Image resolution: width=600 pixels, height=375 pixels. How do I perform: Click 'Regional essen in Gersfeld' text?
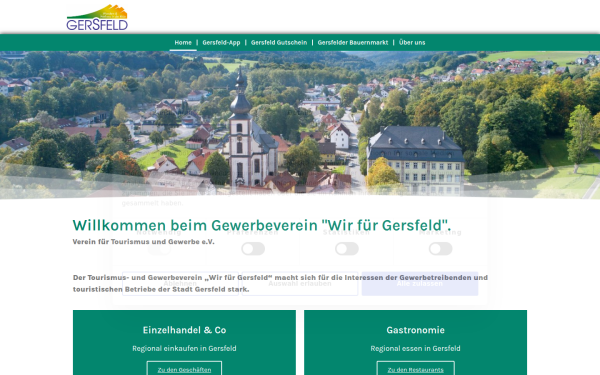coord(416,348)
